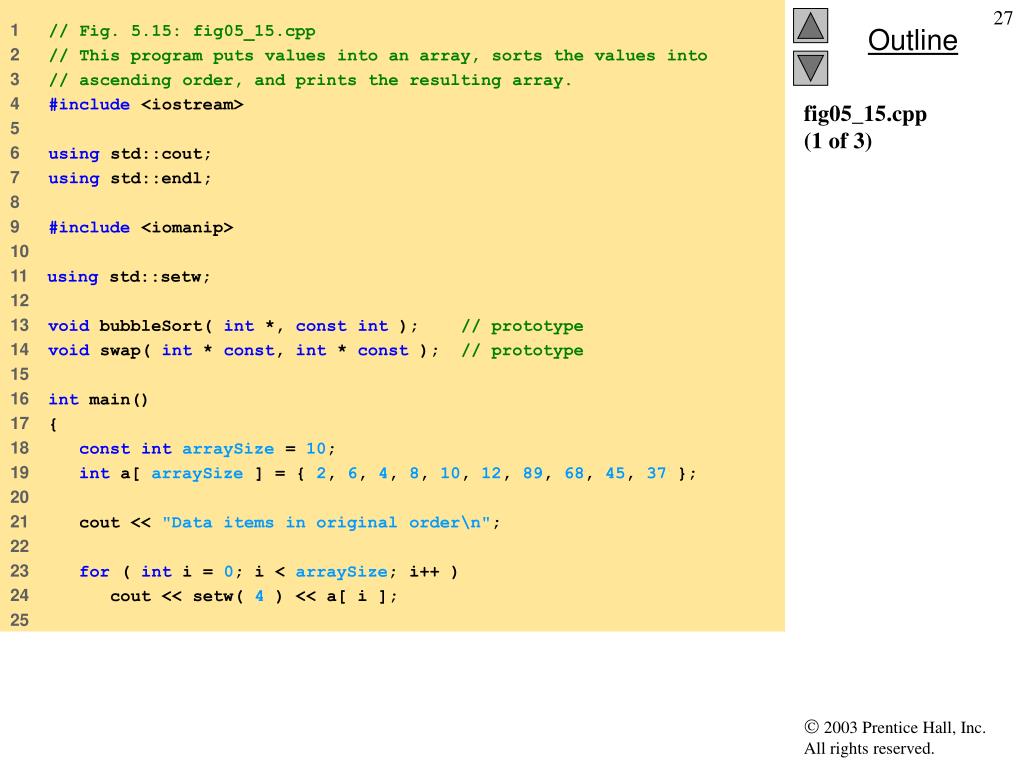Click the value 89 in the array initializer

point(532,473)
